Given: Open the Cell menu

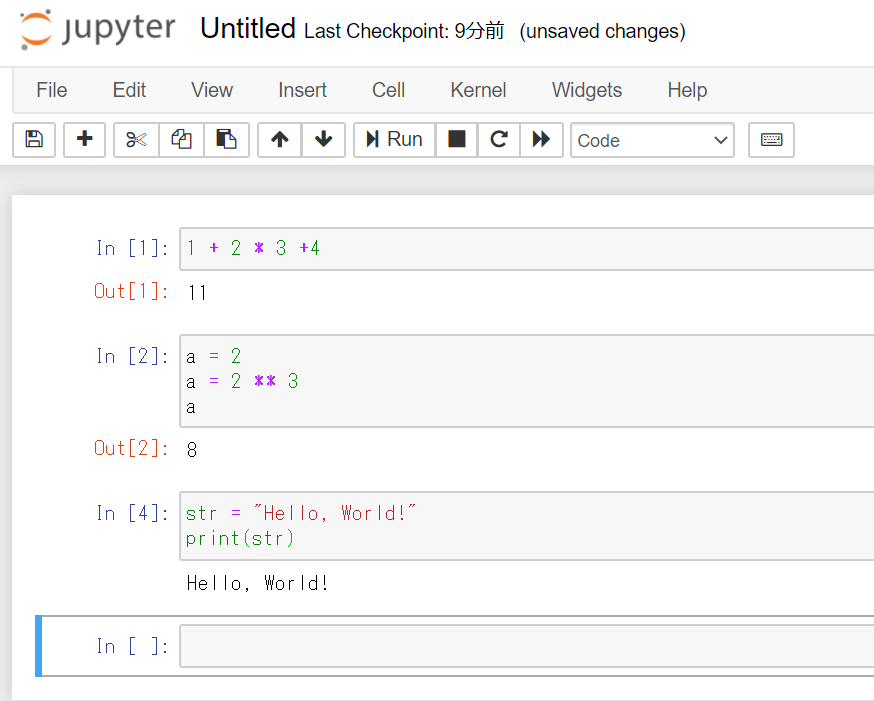Looking at the screenshot, I should tap(389, 90).
